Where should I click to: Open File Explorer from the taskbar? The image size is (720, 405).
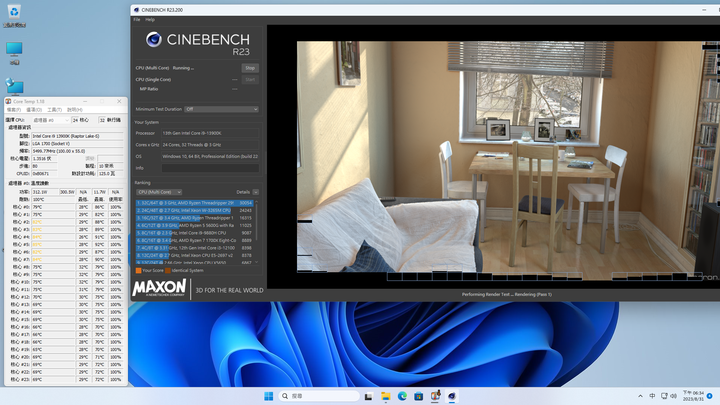click(x=386, y=396)
